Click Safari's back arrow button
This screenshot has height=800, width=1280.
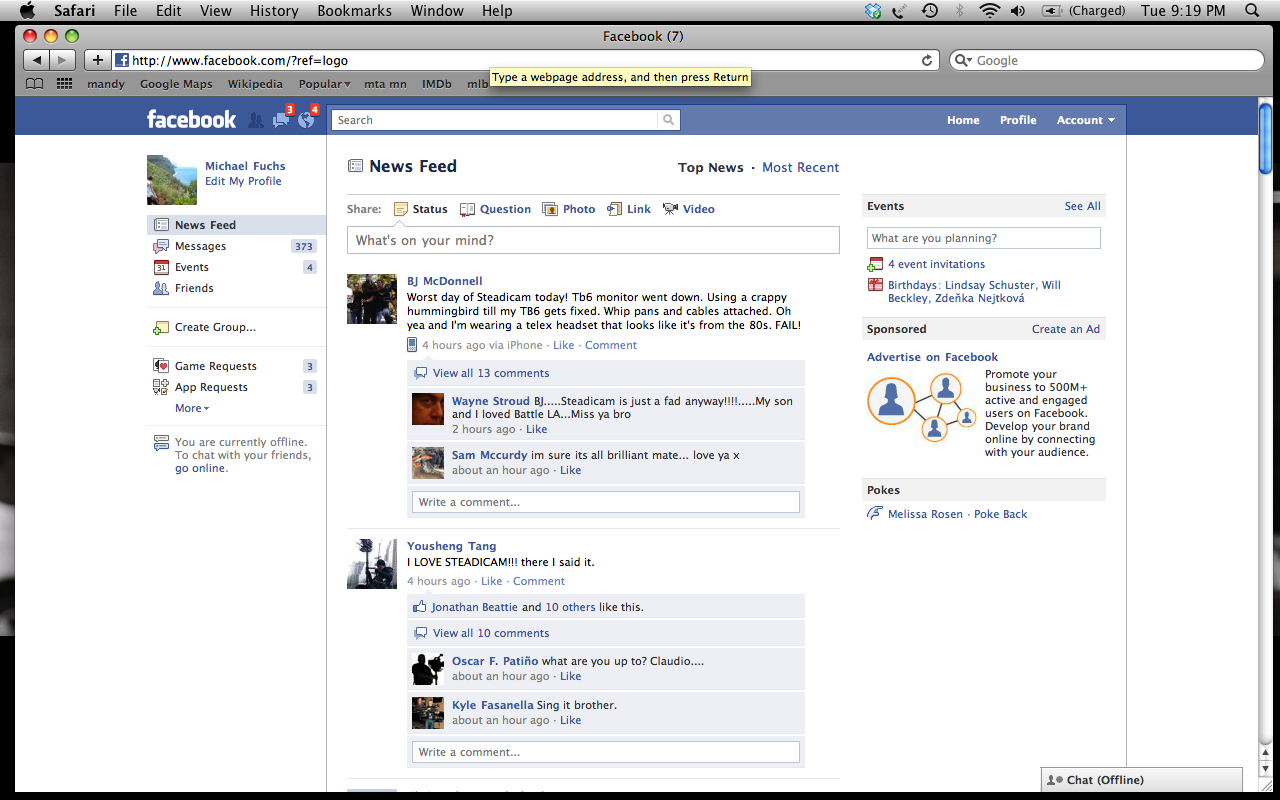pyautogui.click(x=37, y=60)
